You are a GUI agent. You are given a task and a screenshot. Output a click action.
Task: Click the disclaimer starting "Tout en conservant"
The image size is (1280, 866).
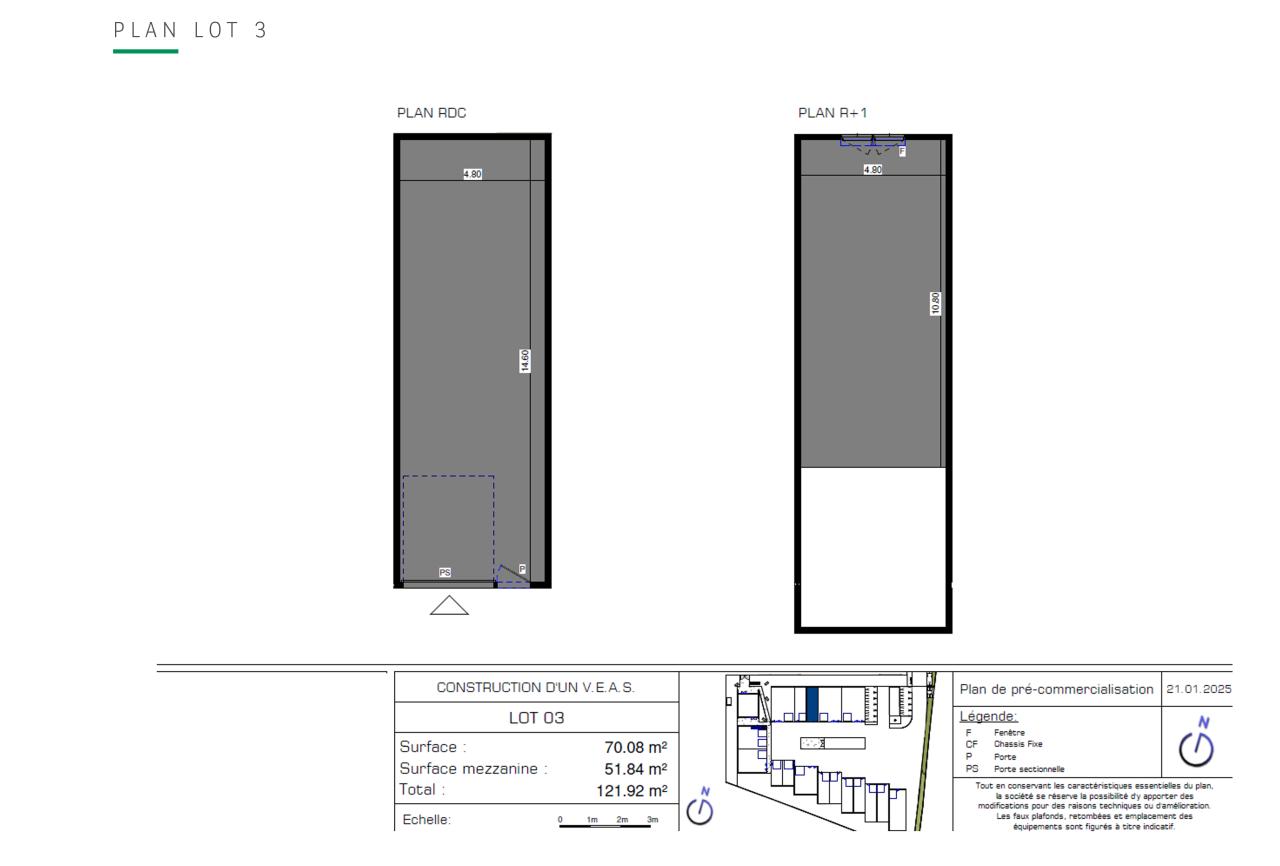(x=1094, y=806)
